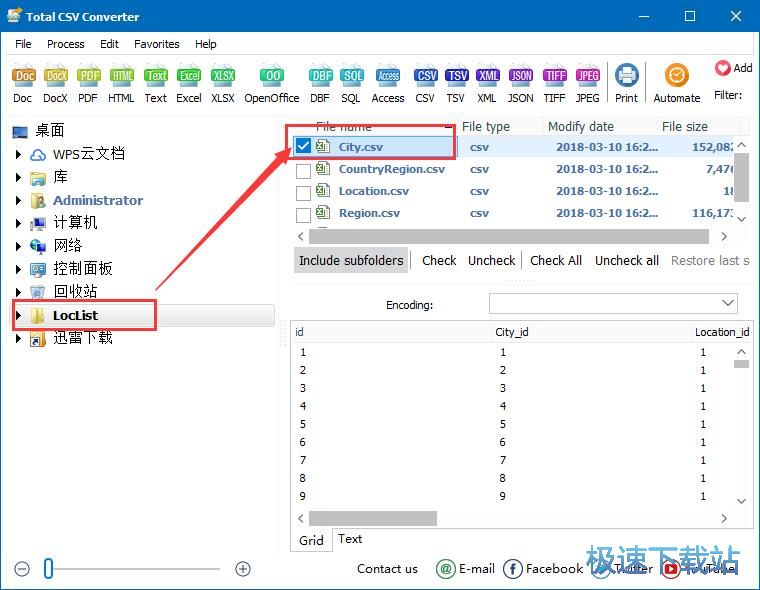Open the Edit menu
Screen dimensions: 760x590
point(109,44)
